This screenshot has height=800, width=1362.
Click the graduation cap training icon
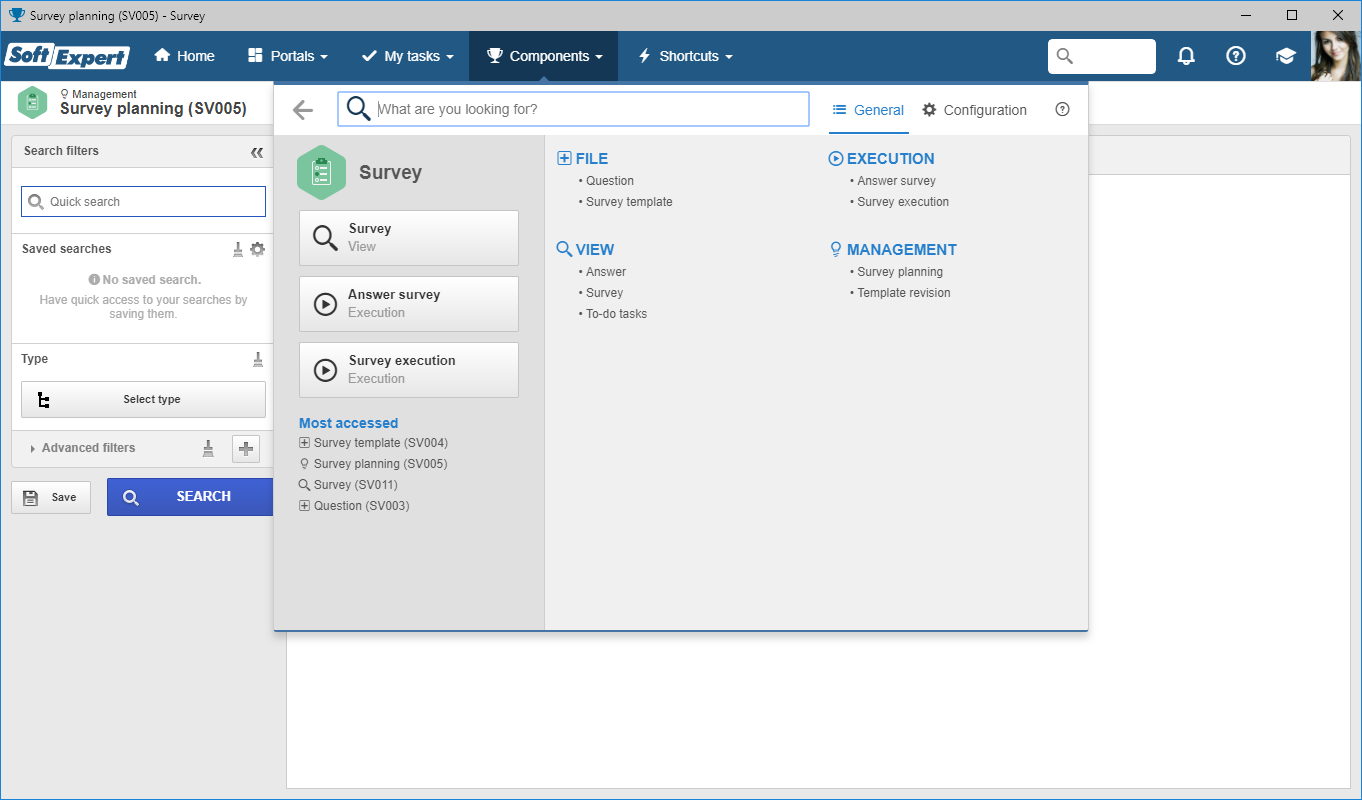pos(1286,56)
